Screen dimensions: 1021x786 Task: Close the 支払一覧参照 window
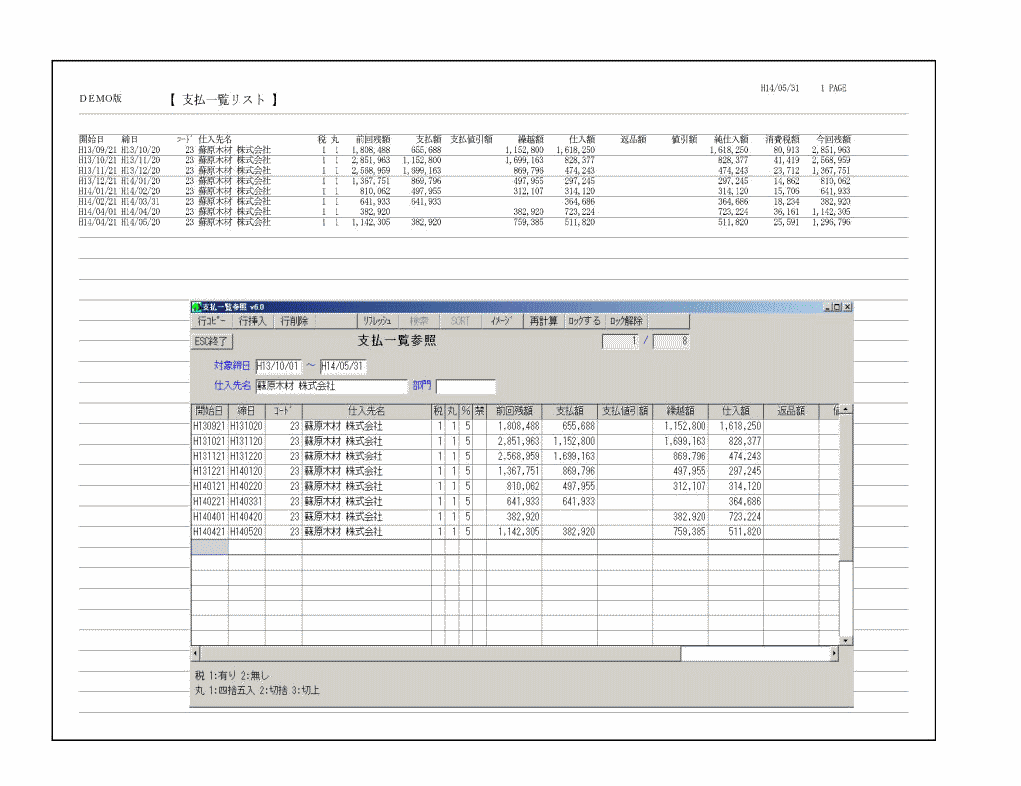[847, 307]
